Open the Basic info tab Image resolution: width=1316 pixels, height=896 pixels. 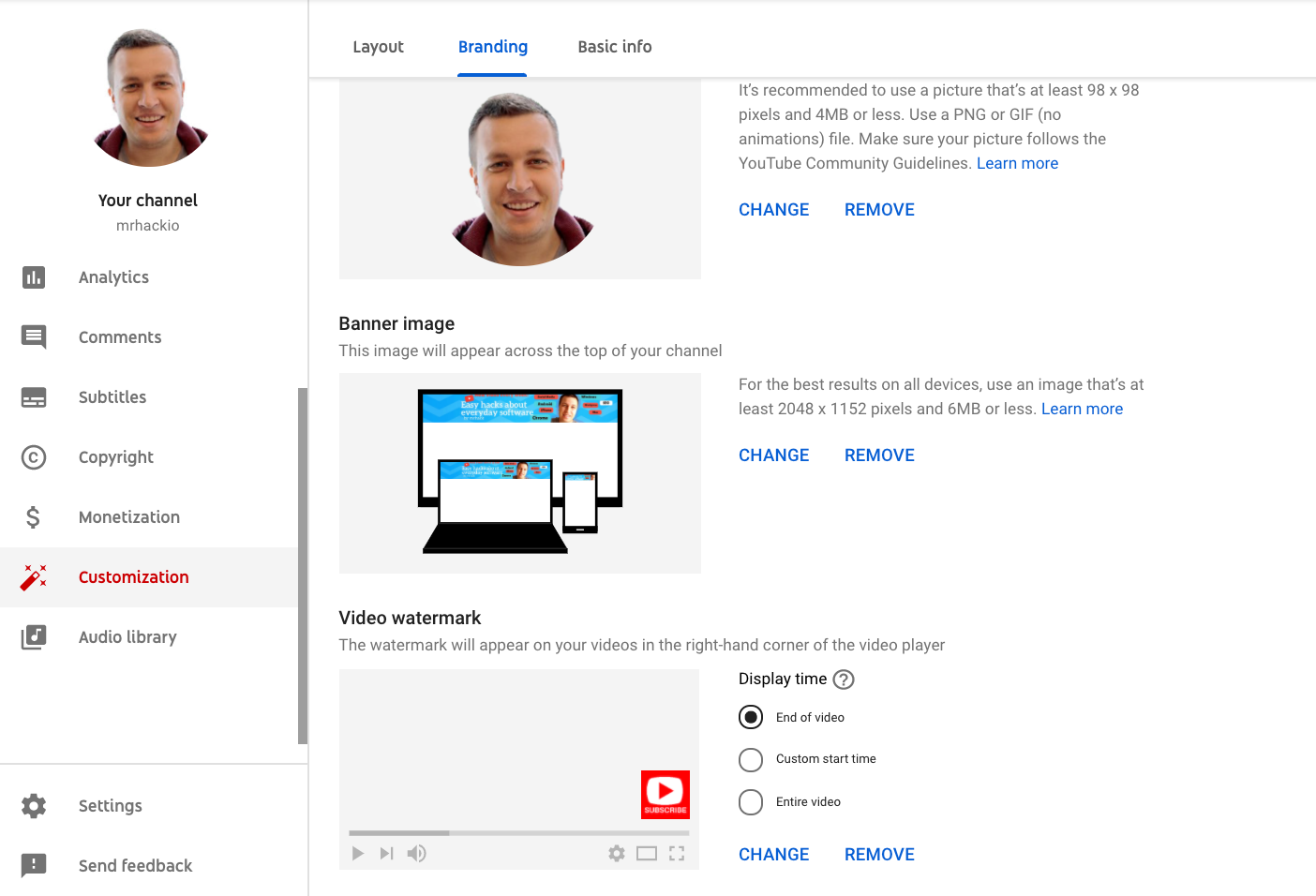(x=614, y=47)
